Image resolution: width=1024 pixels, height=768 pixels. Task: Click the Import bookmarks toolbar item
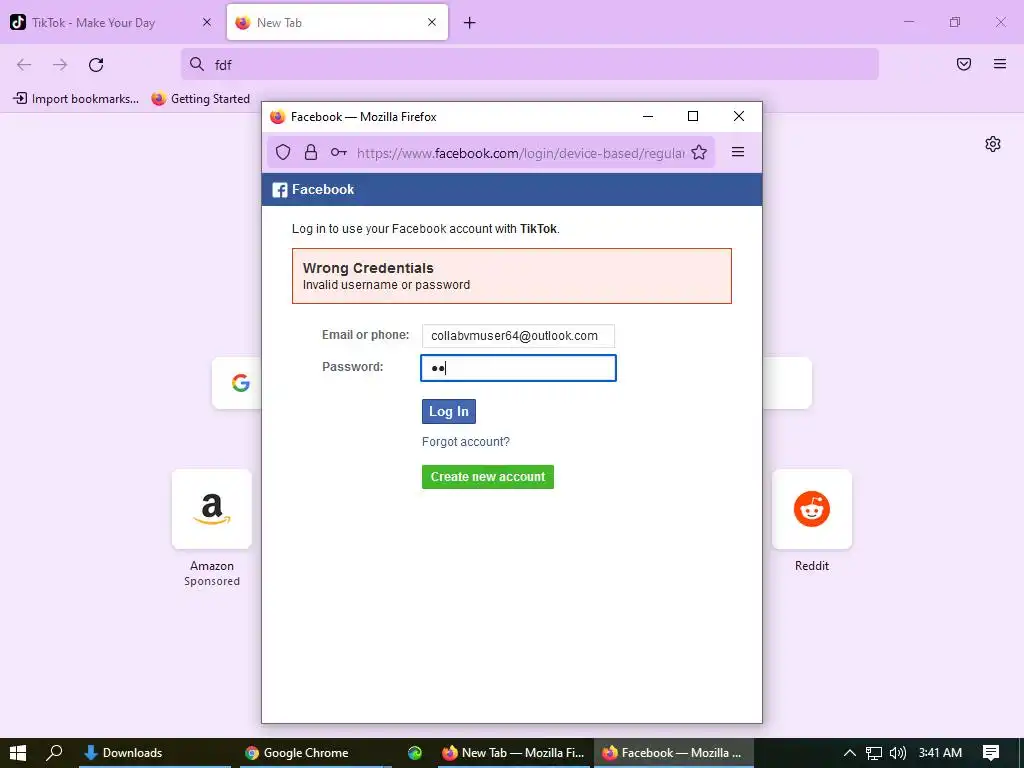(76, 99)
